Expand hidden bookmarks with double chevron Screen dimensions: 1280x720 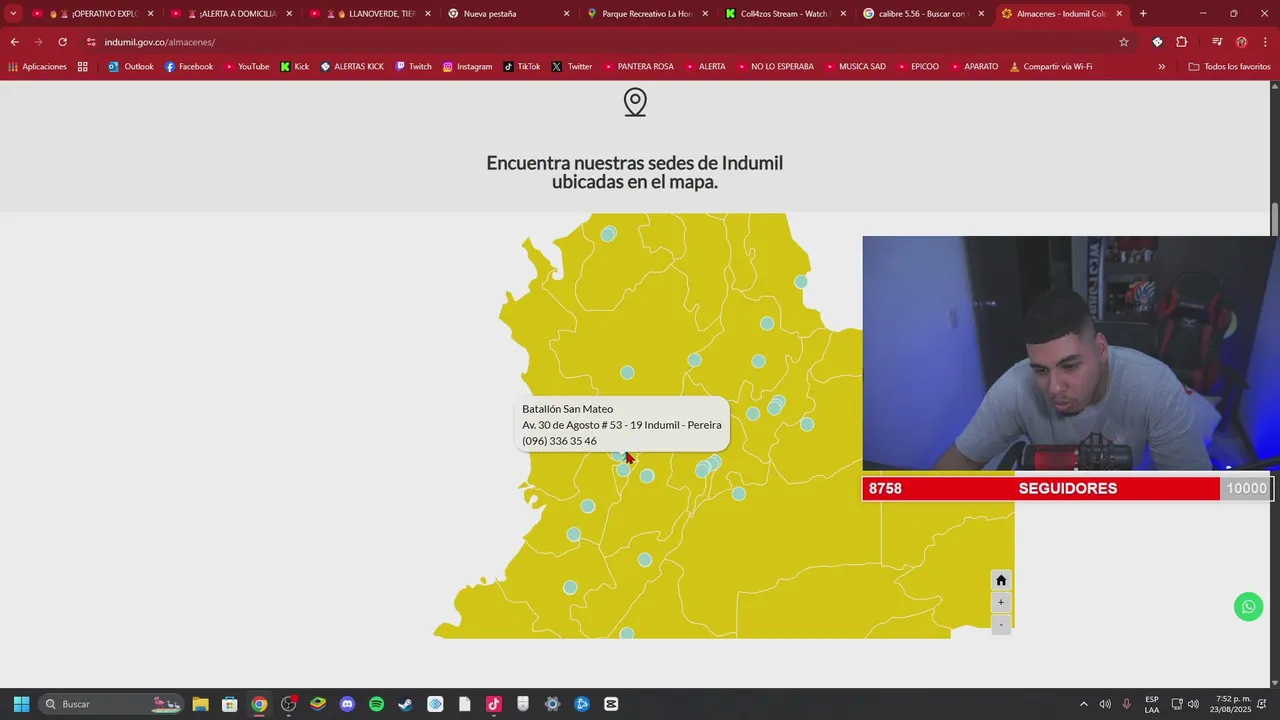tap(1161, 66)
